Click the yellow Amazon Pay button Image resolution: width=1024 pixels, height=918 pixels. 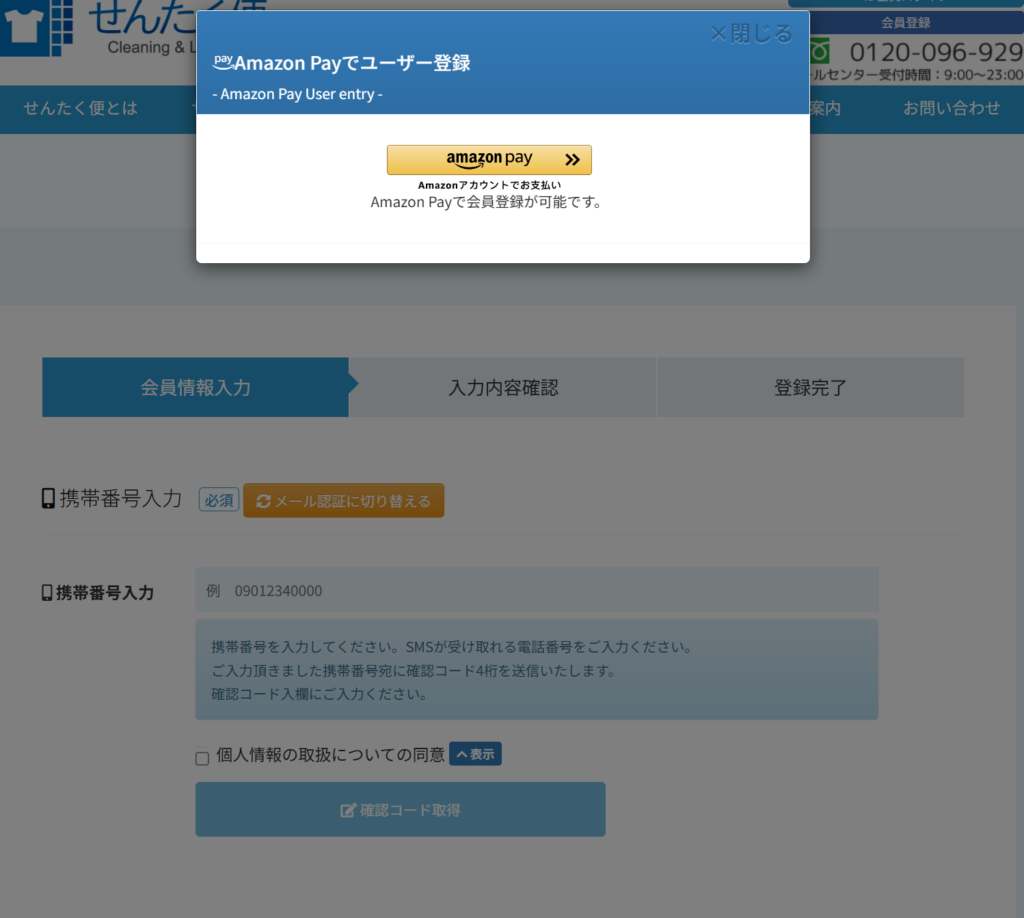click(489, 159)
